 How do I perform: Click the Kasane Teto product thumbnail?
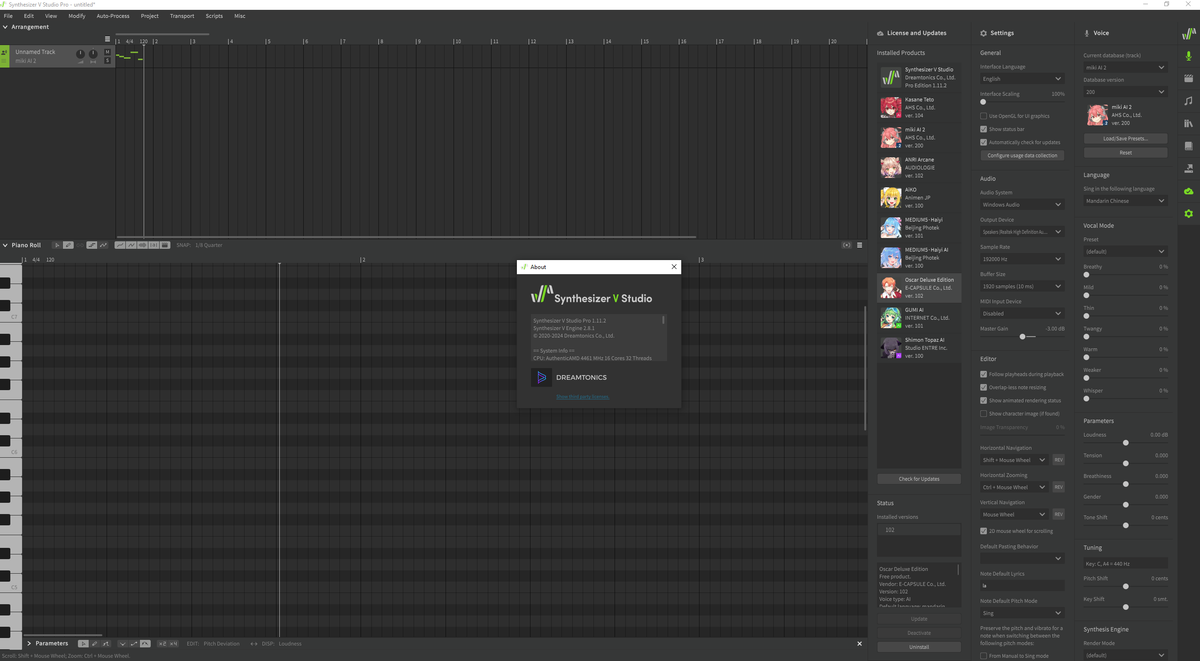[x=890, y=107]
